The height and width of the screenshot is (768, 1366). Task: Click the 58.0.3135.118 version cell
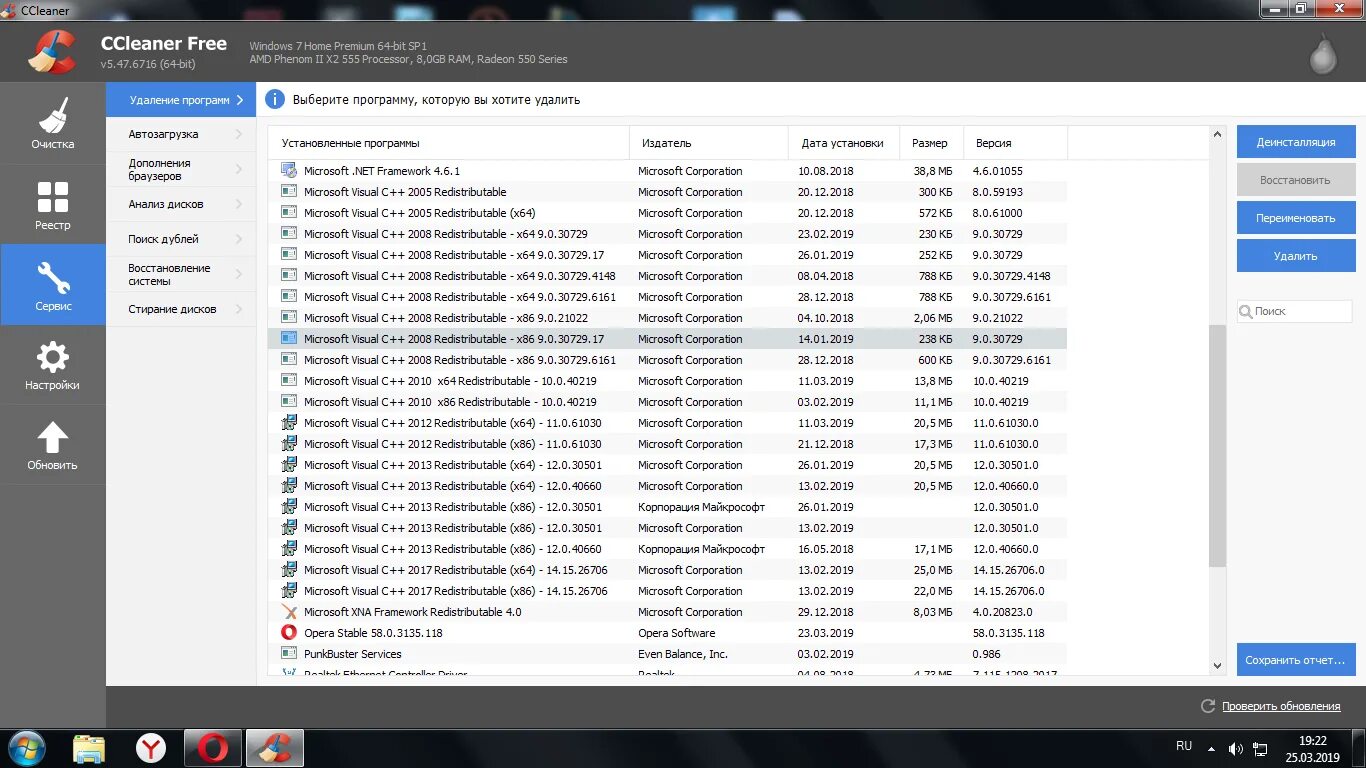[x=1008, y=633]
